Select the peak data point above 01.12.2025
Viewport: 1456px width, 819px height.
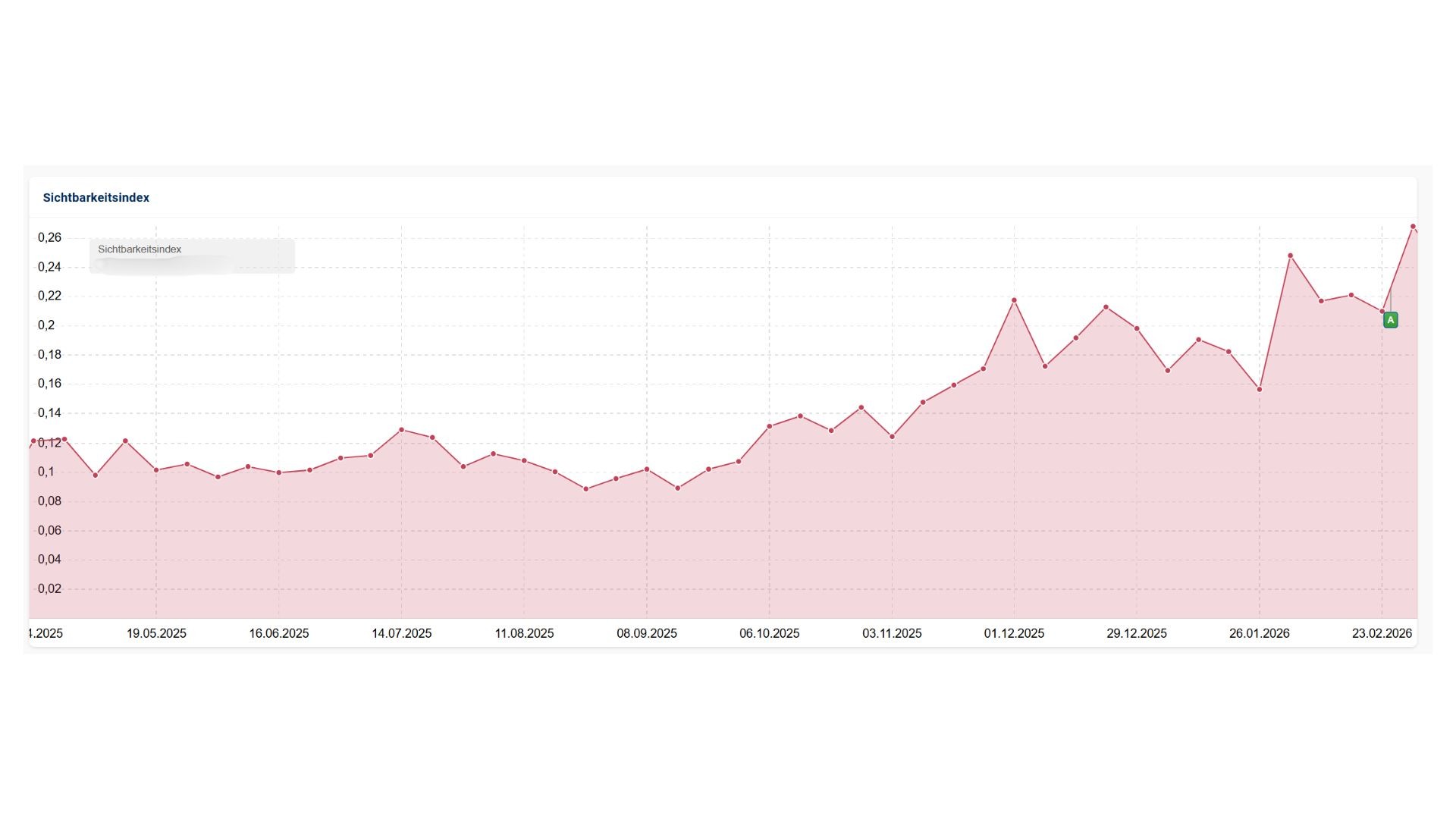pos(1014,300)
